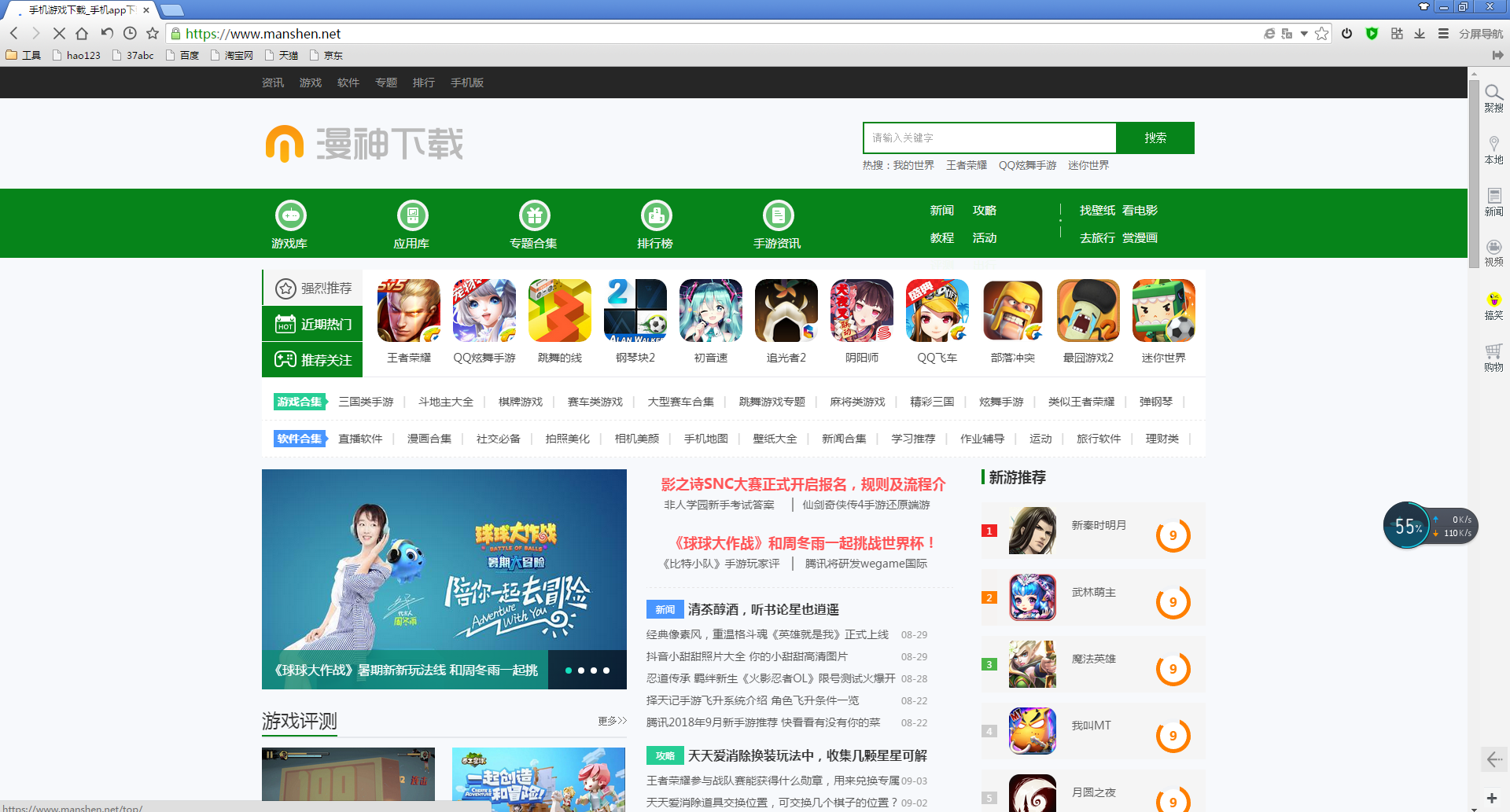Open the 更多>> link beside 游戏评测
The image size is (1510, 812).
[x=612, y=721]
